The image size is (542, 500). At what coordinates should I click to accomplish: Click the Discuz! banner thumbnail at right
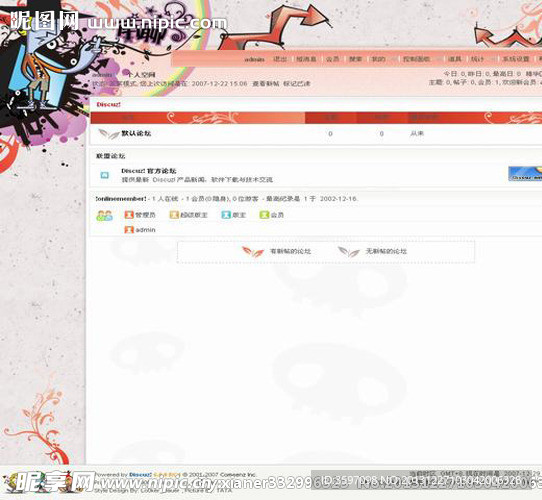tap(525, 174)
